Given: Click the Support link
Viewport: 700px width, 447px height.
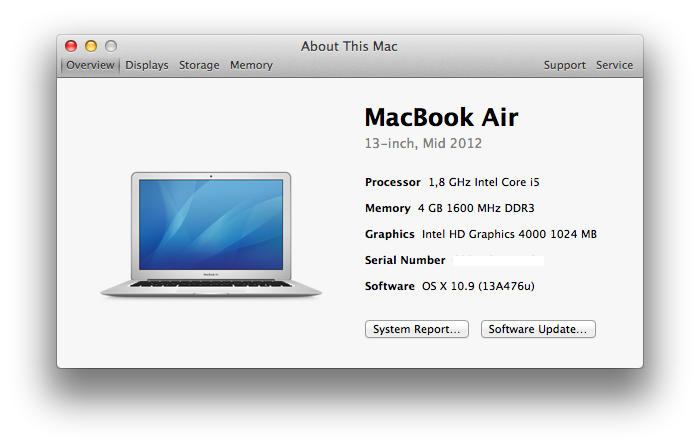Looking at the screenshot, I should click(x=564, y=65).
